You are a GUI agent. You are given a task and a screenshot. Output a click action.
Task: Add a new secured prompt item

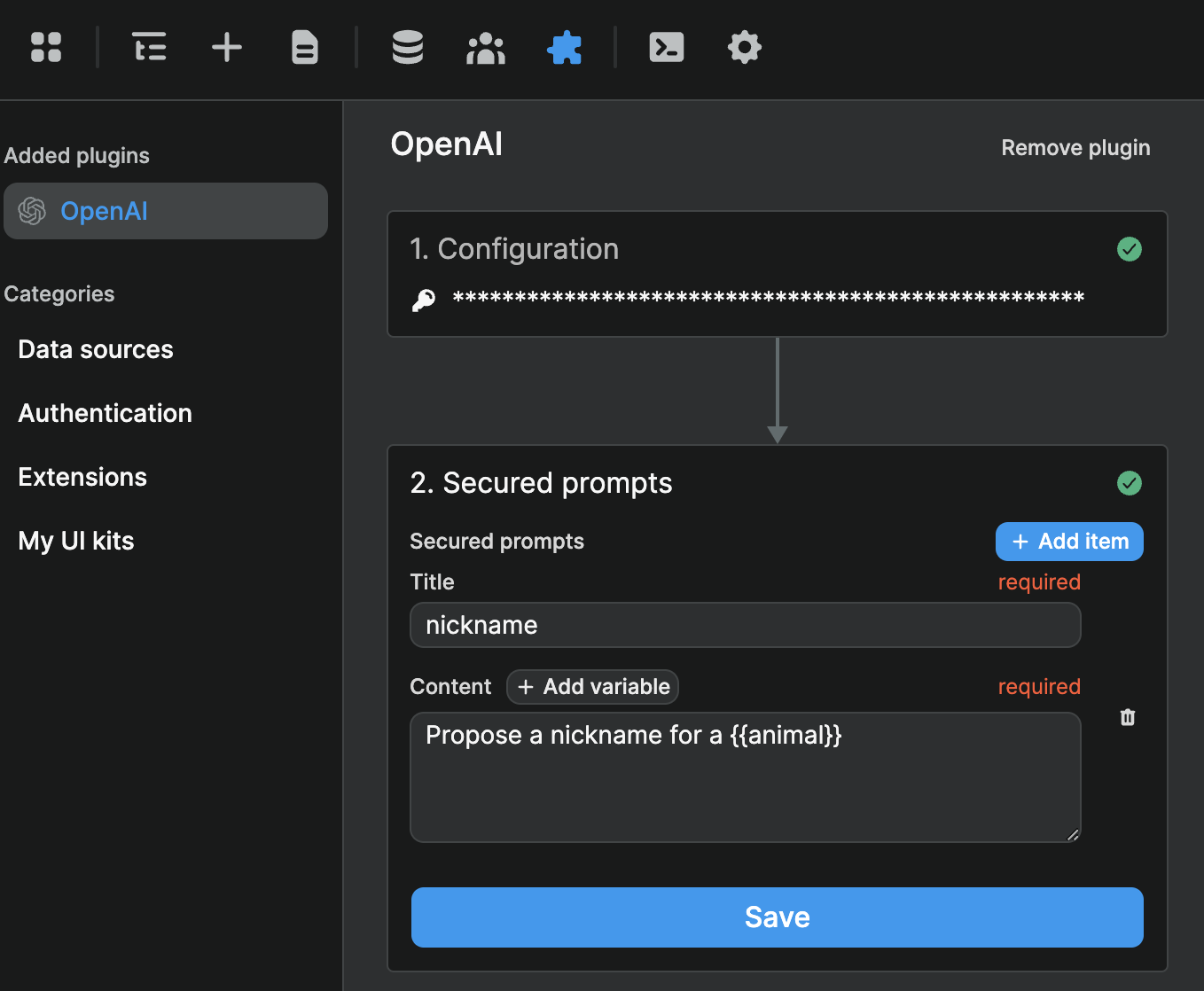[x=1068, y=542]
